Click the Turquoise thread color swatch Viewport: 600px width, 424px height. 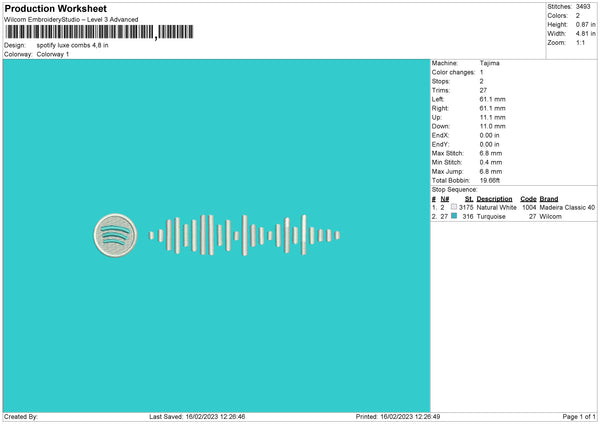tap(454, 216)
